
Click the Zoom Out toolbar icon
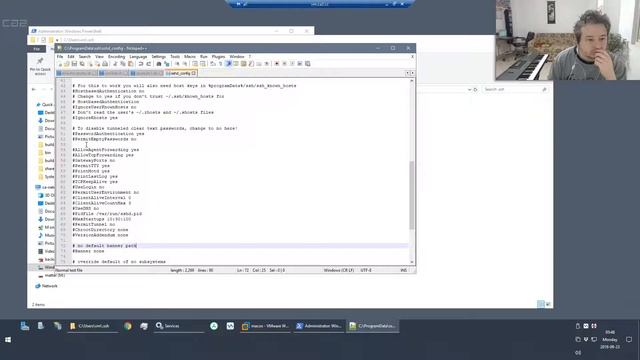(185, 64)
